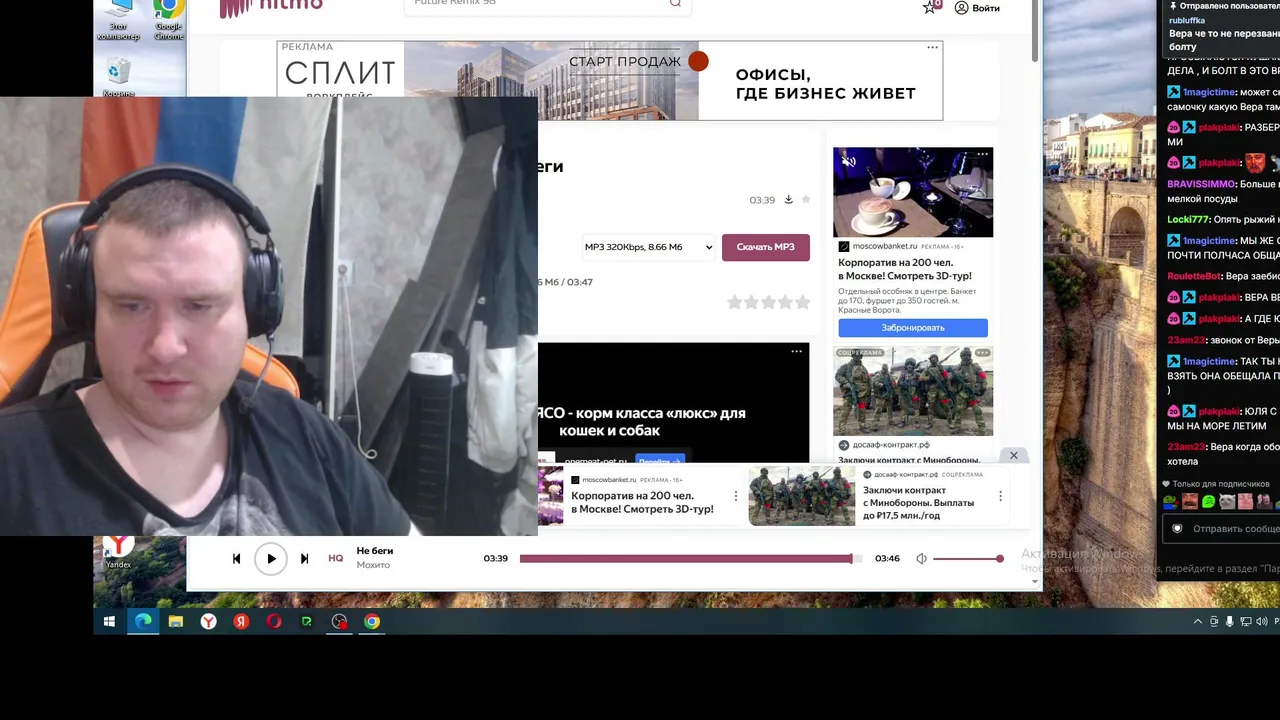Open the Корпоратив на 200 чел. sidebar ad title
This screenshot has width=1280, height=720.
pos(905,269)
